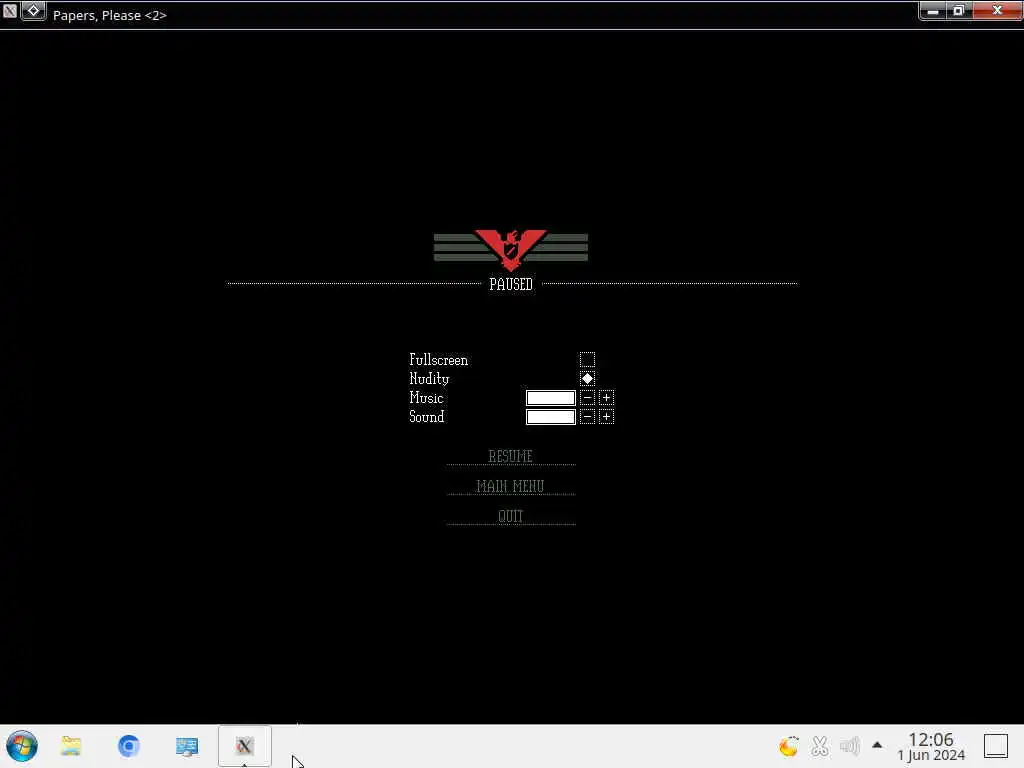1024x768 pixels.
Task: Click the PAUSED heading text
Action: pyautogui.click(x=511, y=284)
